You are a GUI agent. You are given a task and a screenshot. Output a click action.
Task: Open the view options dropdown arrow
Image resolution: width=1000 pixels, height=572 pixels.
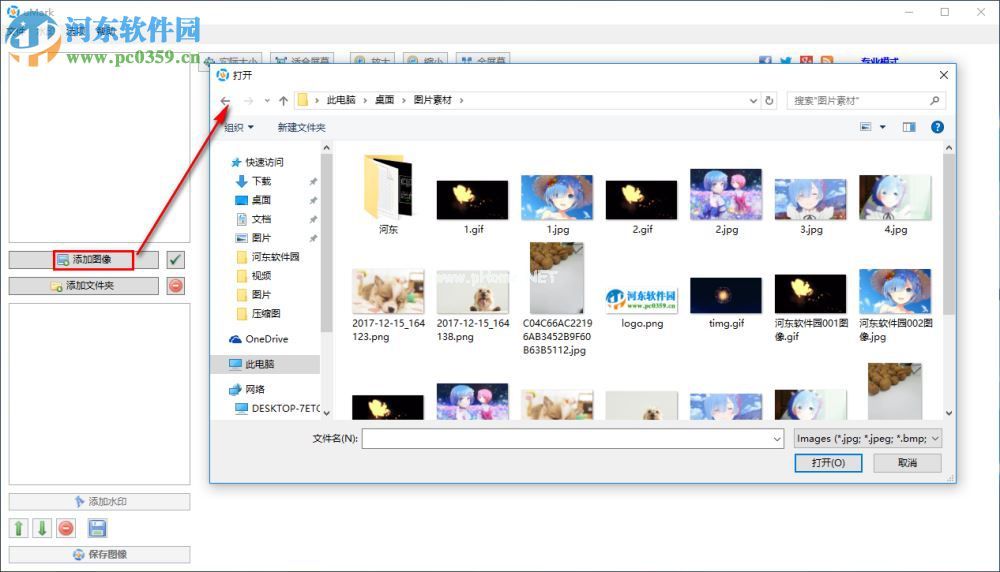(882, 127)
